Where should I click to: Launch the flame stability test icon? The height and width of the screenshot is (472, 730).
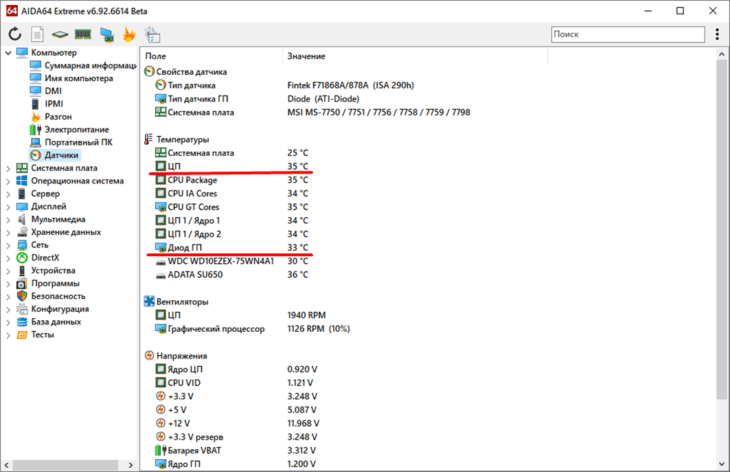point(129,34)
